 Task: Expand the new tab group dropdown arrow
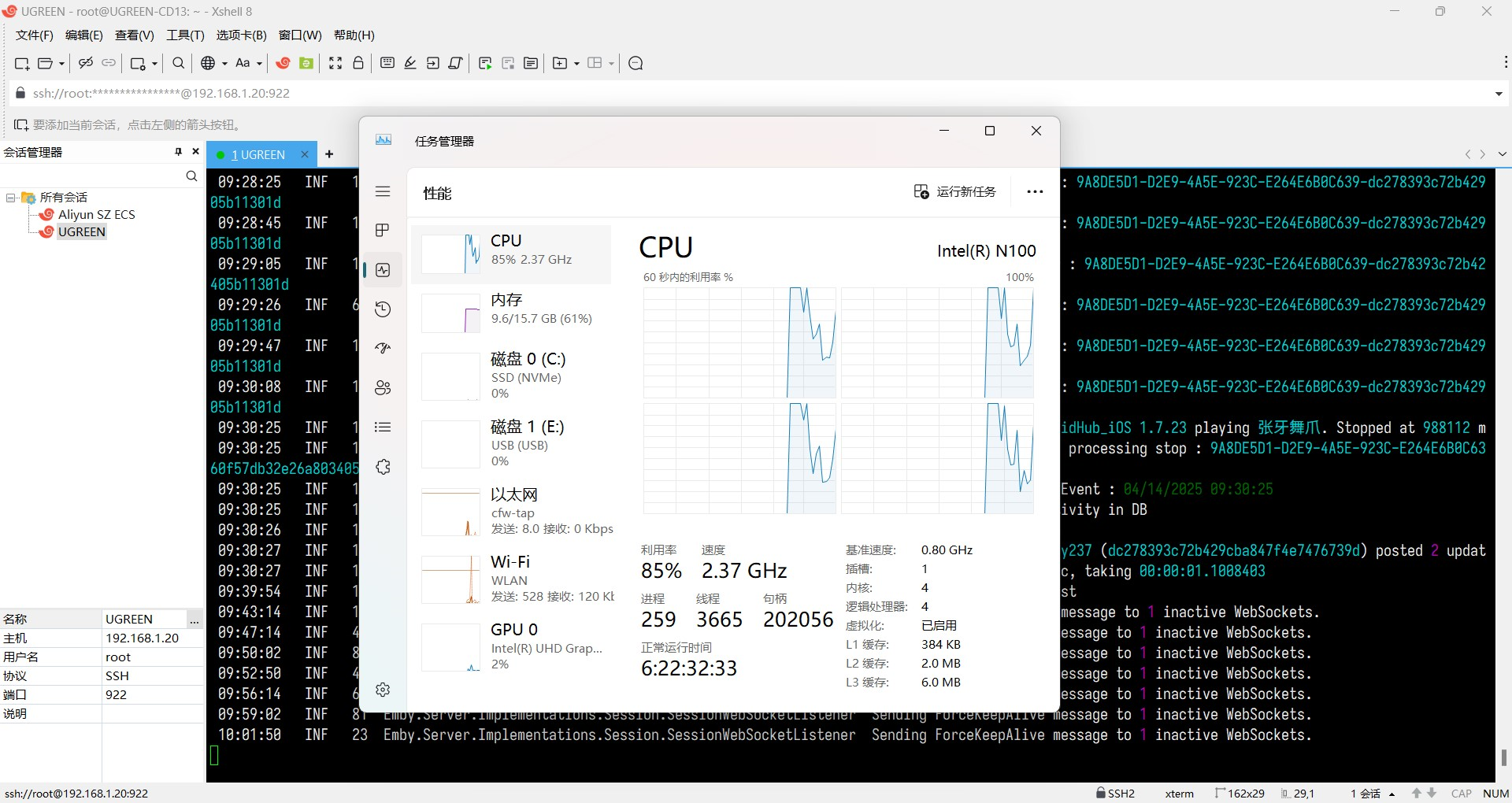(576, 64)
